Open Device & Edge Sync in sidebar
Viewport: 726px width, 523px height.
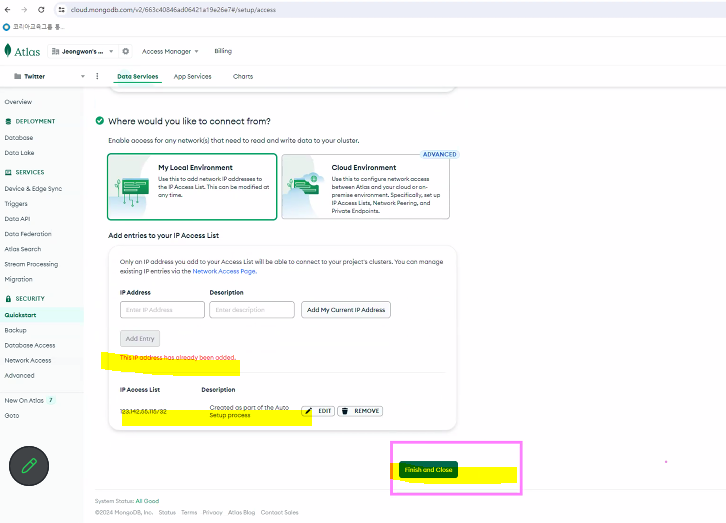pos(33,188)
